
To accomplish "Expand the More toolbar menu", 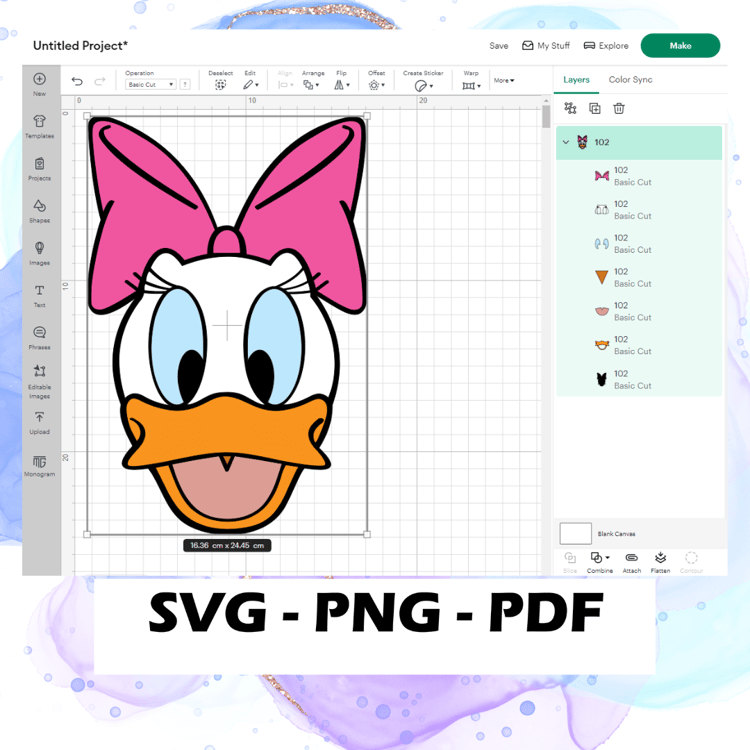I will coord(504,80).
